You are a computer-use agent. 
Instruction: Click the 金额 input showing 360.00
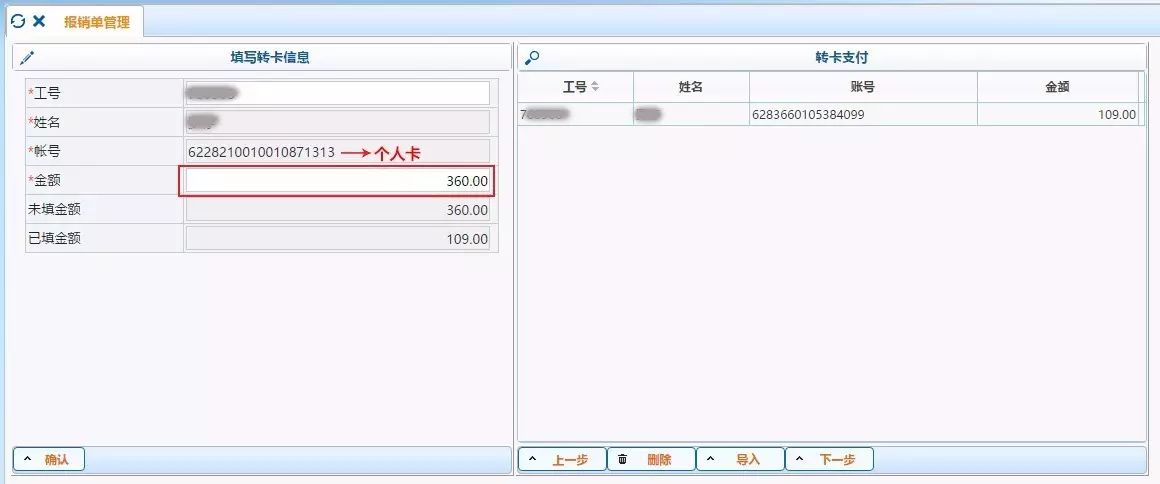click(x=337, y=181)
